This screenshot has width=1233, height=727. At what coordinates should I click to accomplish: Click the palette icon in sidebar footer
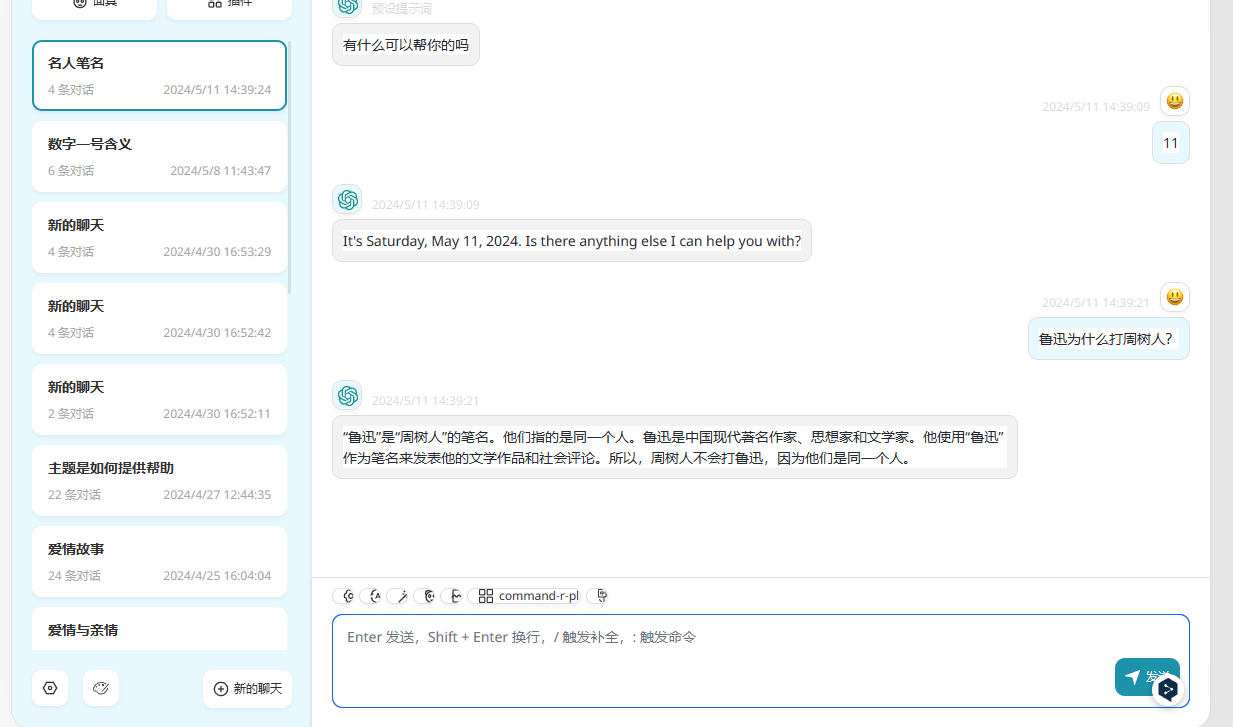click(101, 688)
